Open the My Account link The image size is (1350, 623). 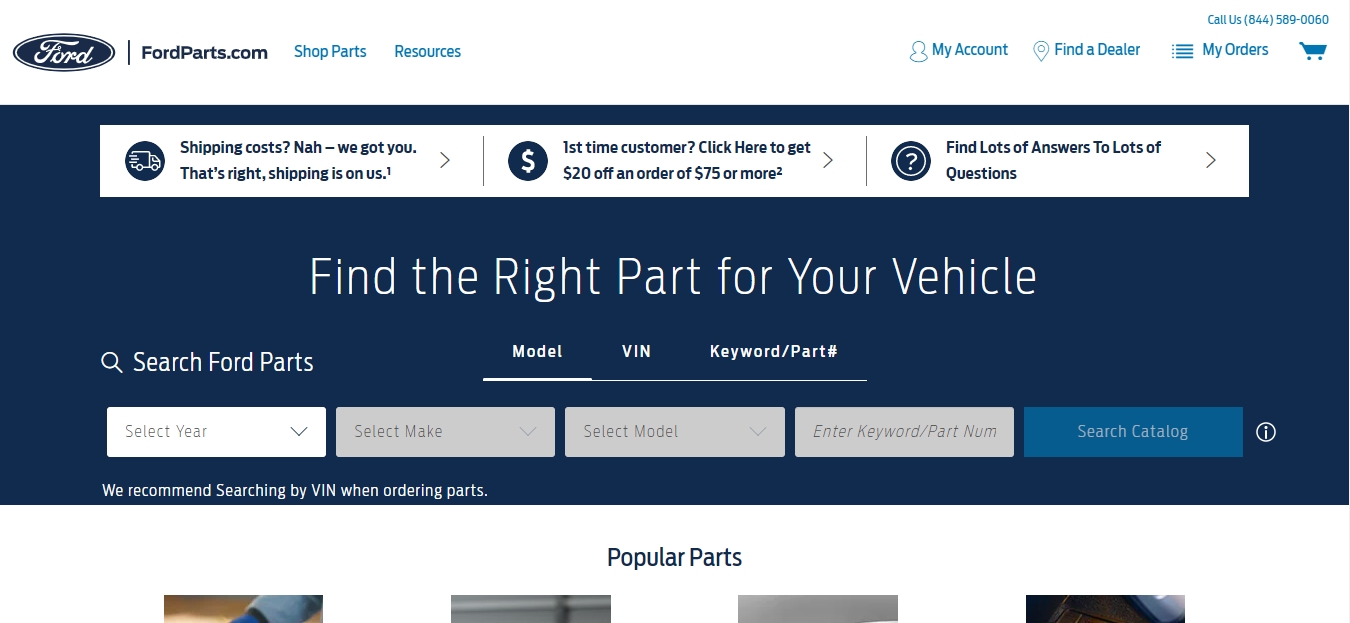970,50
